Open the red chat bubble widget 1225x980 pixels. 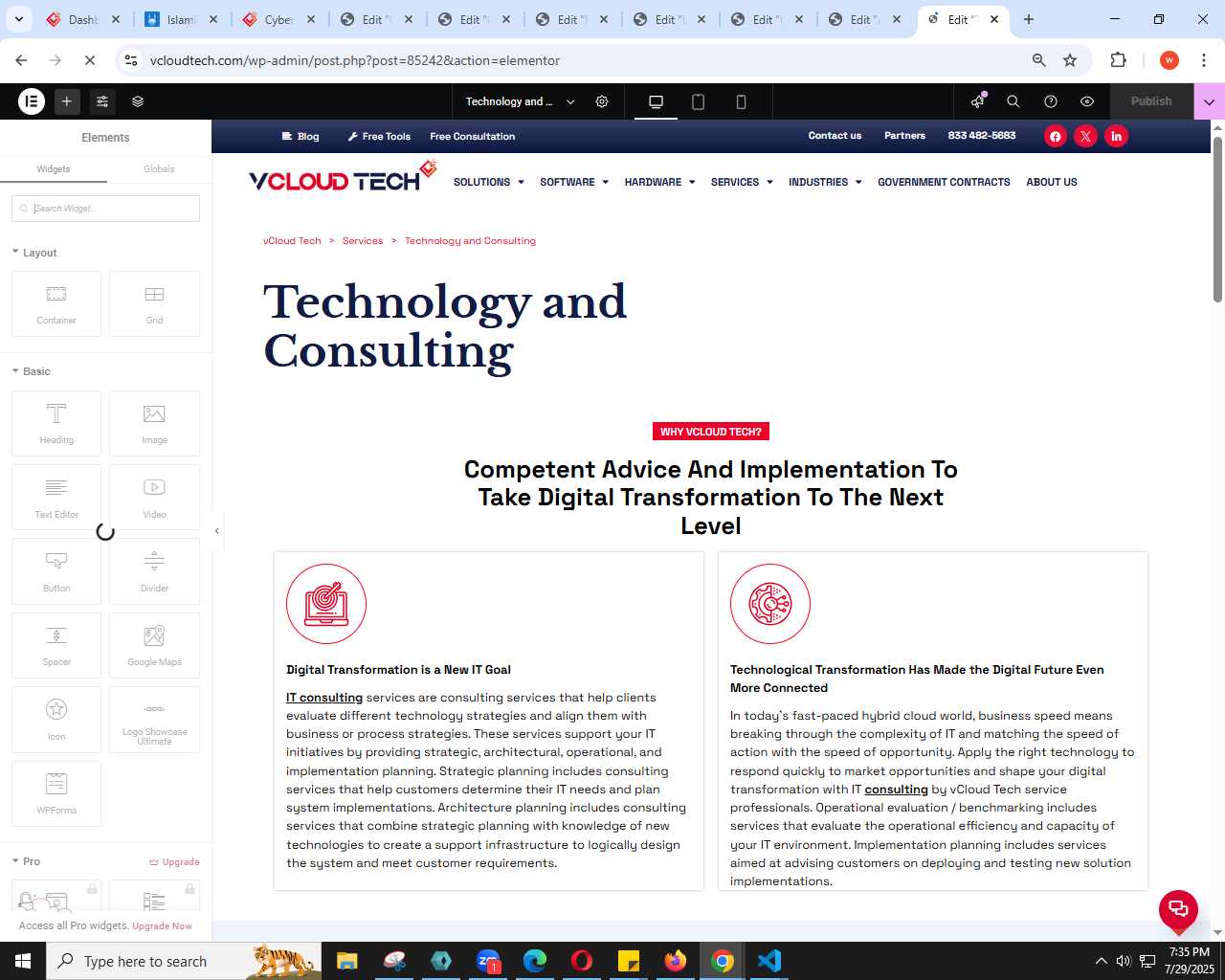1178,909
